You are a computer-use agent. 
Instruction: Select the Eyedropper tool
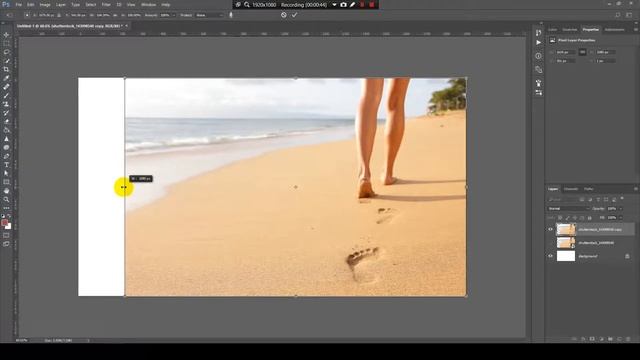coord(6,78)
